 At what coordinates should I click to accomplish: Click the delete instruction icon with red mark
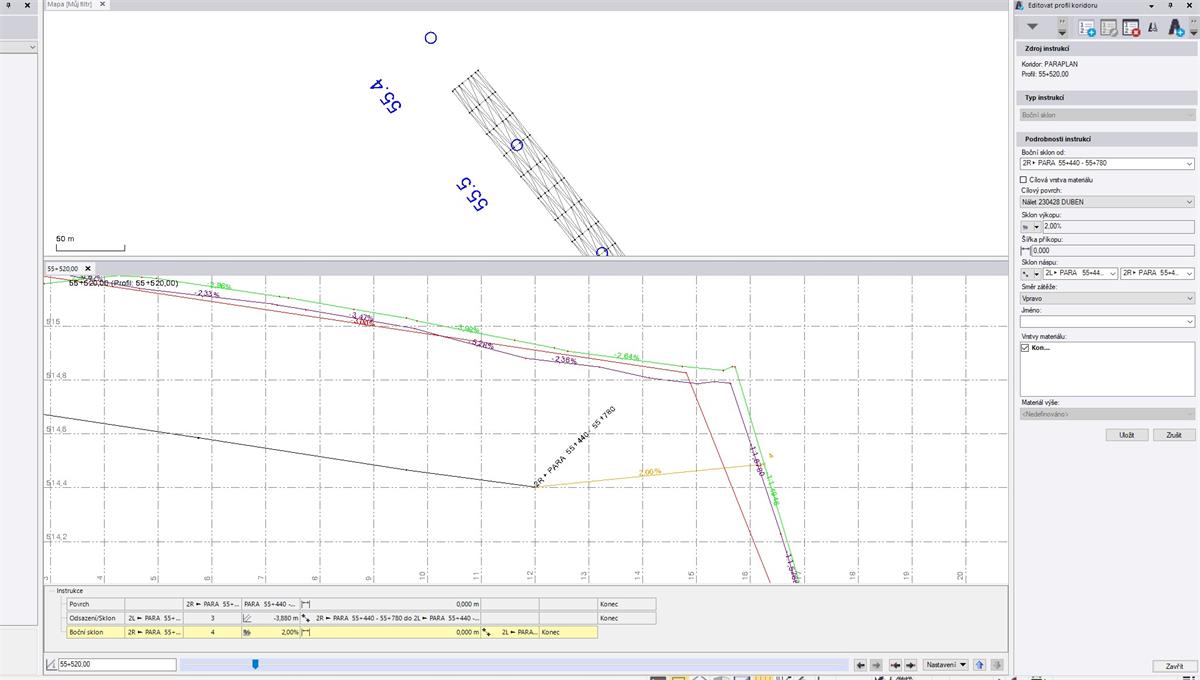(x=1131, y=28)
